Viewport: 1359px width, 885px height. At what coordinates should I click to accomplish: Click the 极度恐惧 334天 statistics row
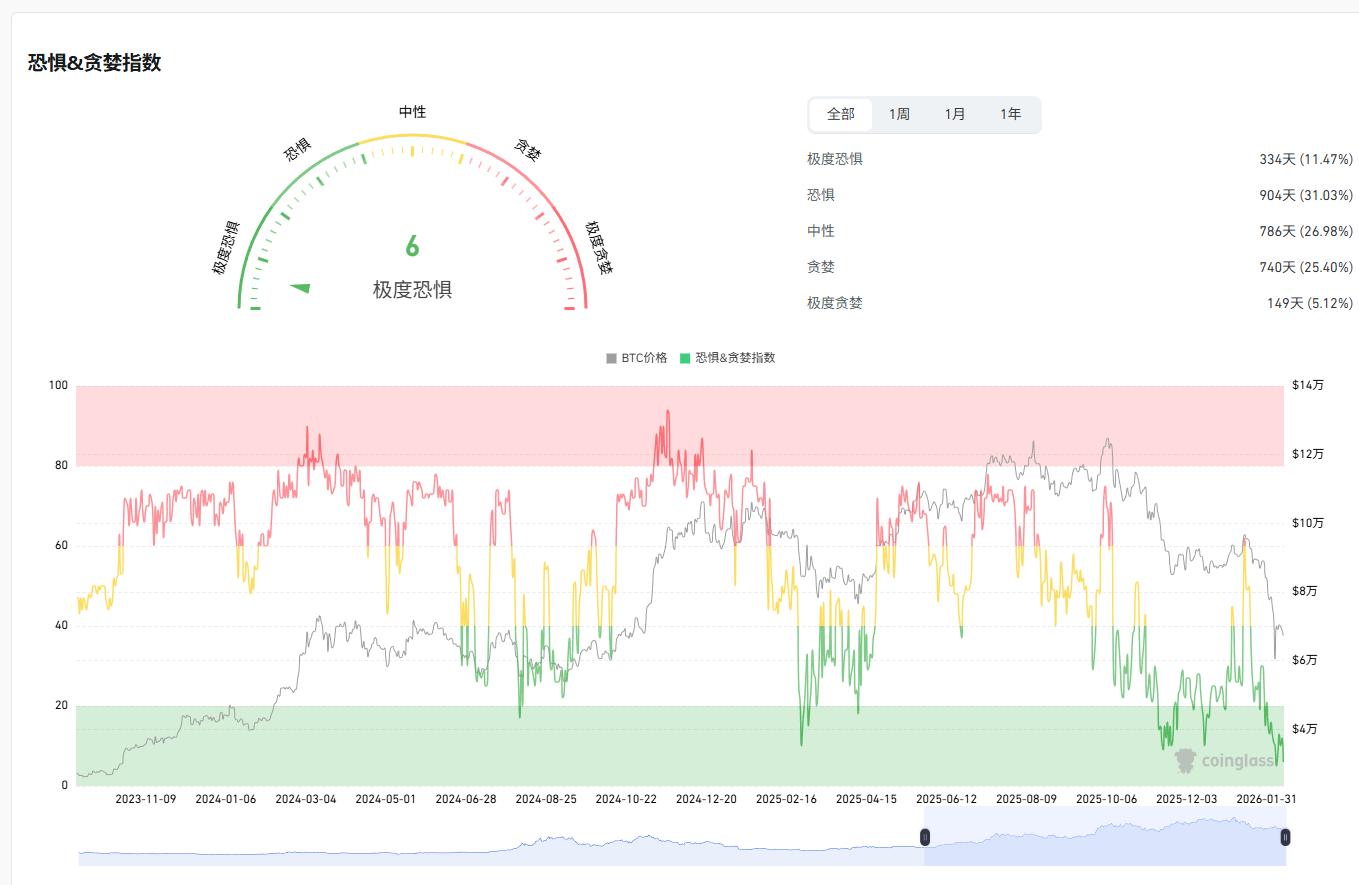1079,159
